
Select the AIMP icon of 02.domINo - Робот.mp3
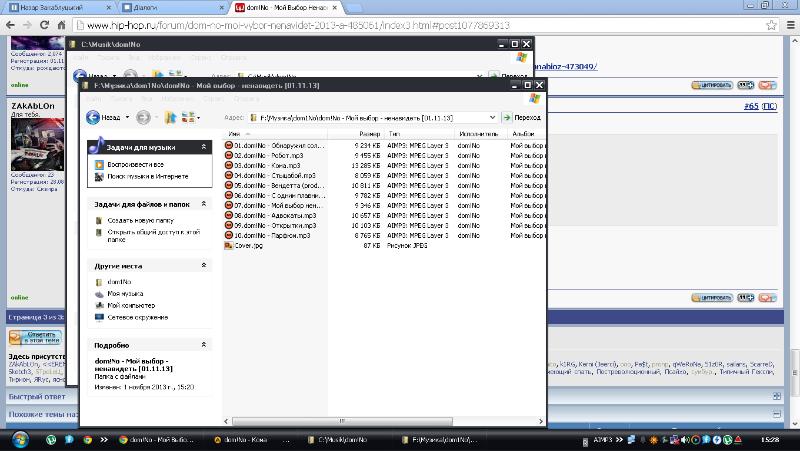(229, 156)
